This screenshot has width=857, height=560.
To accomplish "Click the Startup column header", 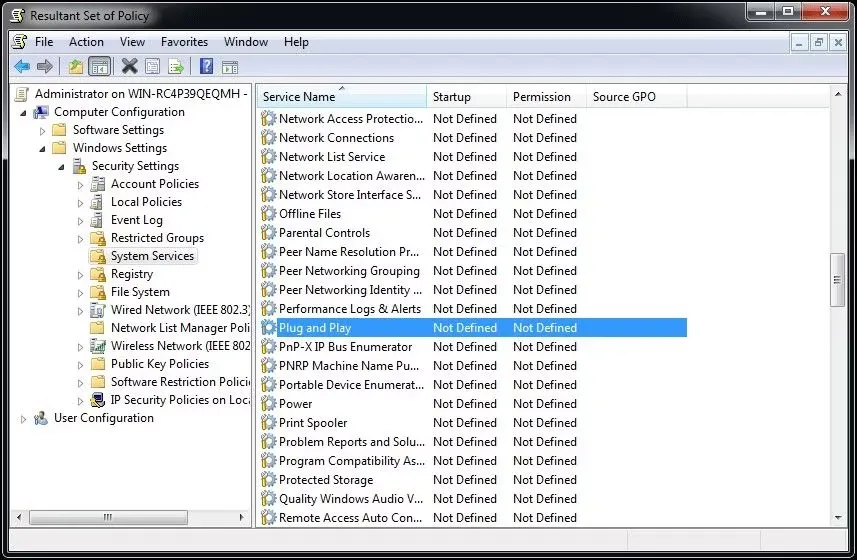I will (452, 97).
